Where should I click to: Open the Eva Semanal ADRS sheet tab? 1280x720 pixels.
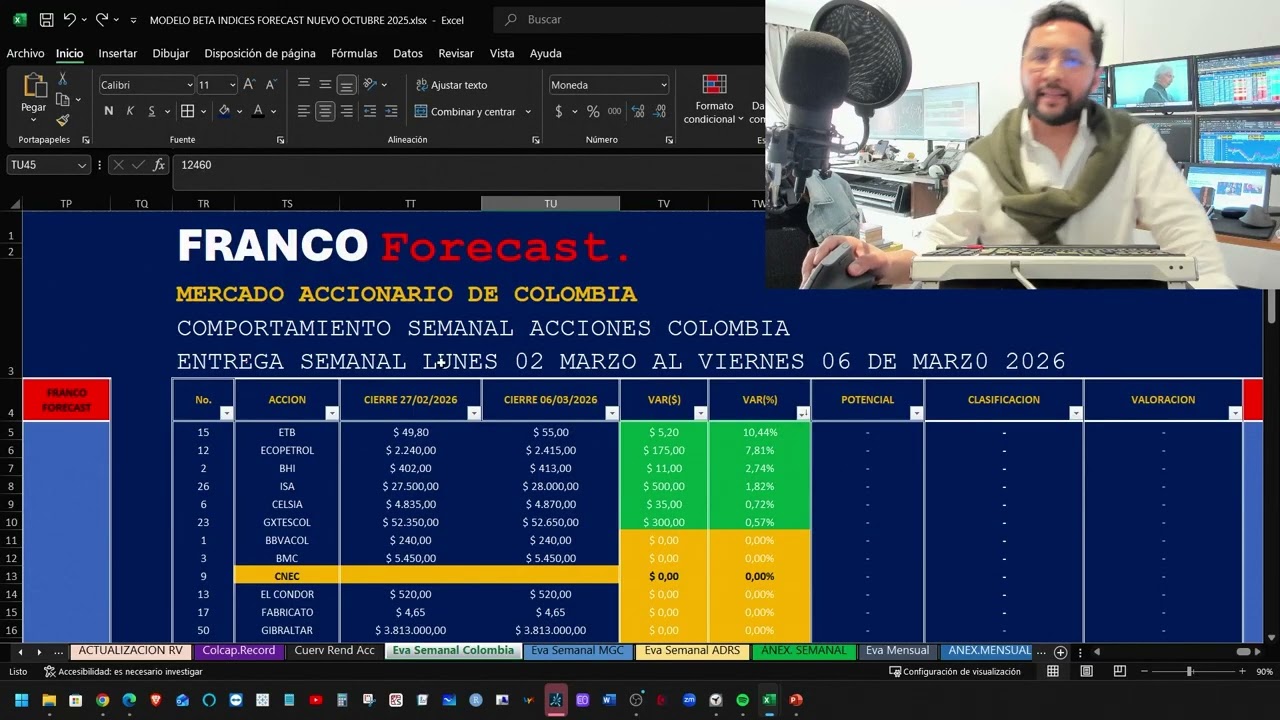coord(692,651)
